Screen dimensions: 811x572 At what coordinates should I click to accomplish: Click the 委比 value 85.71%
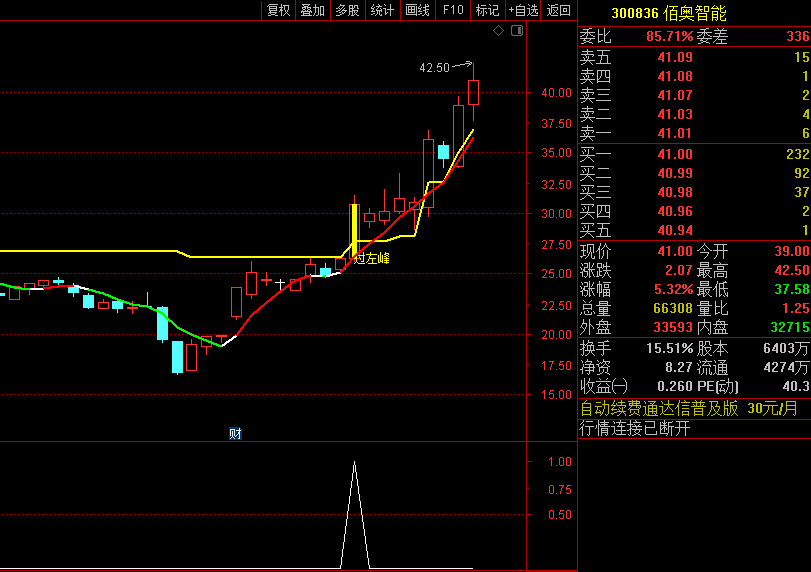(669, 36)
